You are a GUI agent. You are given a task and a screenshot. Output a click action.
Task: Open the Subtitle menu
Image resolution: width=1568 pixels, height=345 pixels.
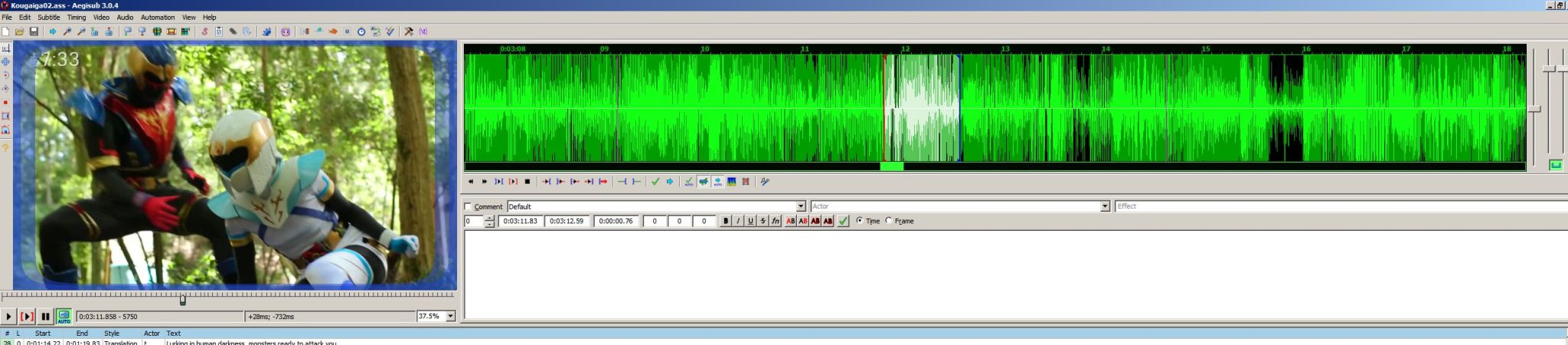tap(48, 17)
